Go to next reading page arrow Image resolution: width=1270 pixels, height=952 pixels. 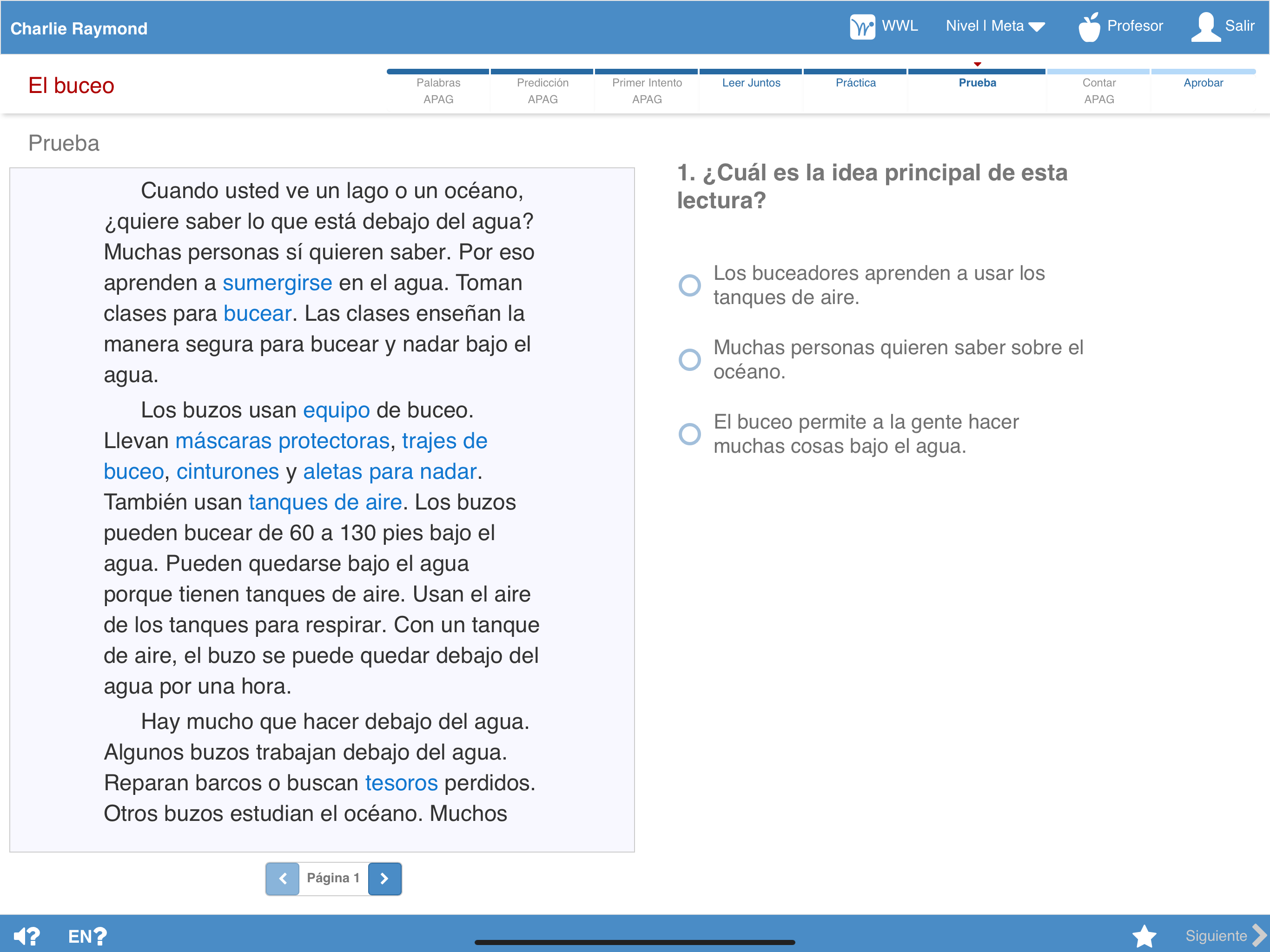[384, 879]
